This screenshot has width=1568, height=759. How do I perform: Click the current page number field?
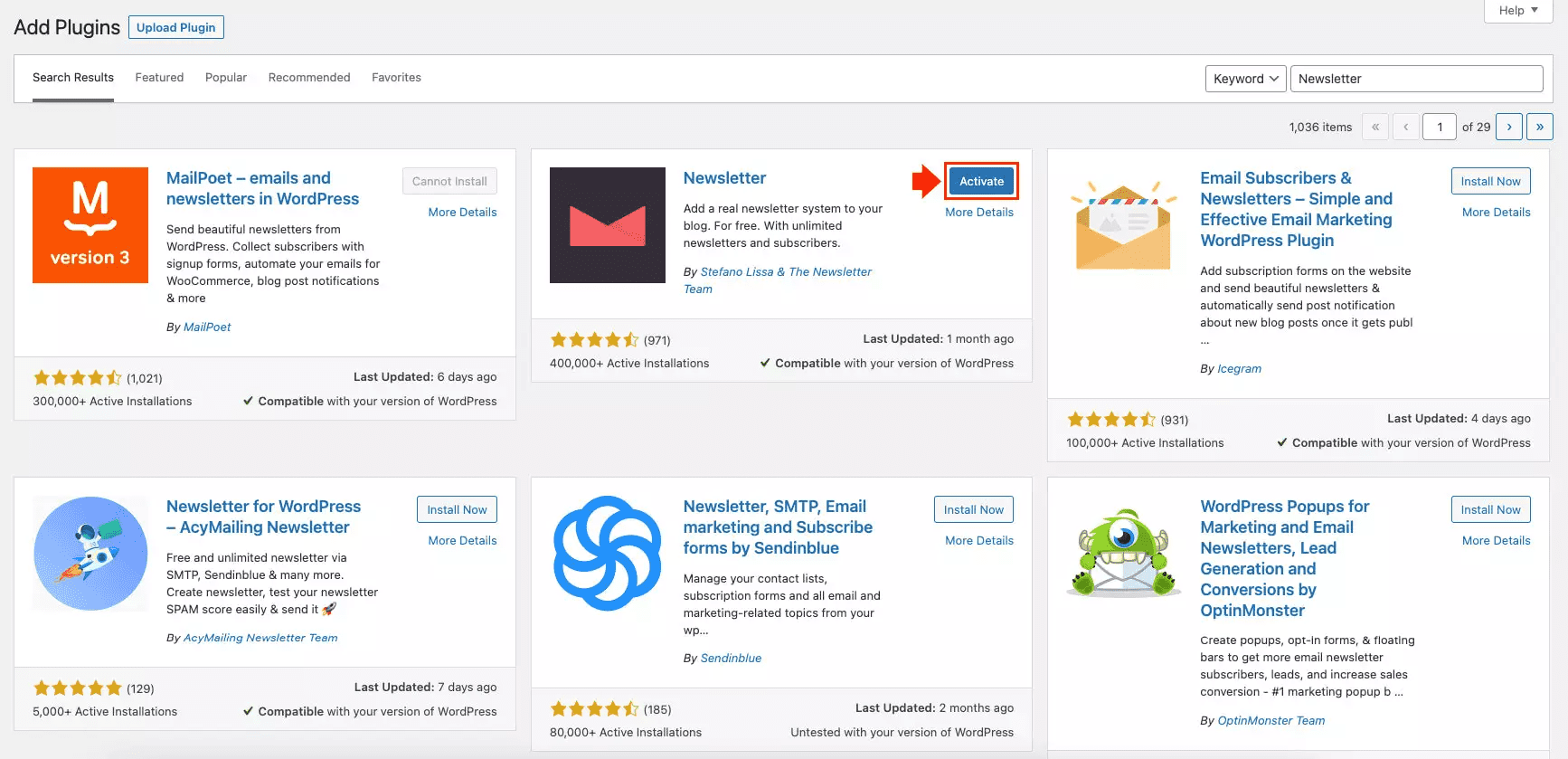(x=1440, y=127)
